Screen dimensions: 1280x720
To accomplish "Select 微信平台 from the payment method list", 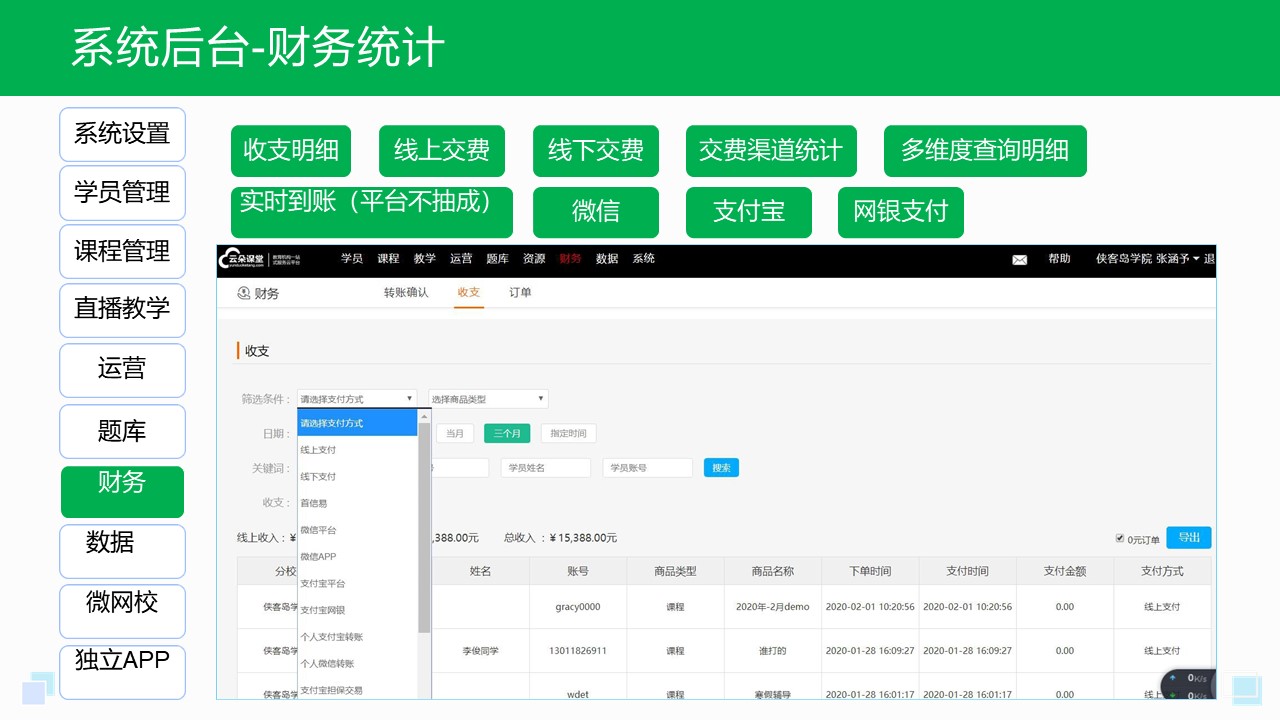I will click(x=318, y=531).
